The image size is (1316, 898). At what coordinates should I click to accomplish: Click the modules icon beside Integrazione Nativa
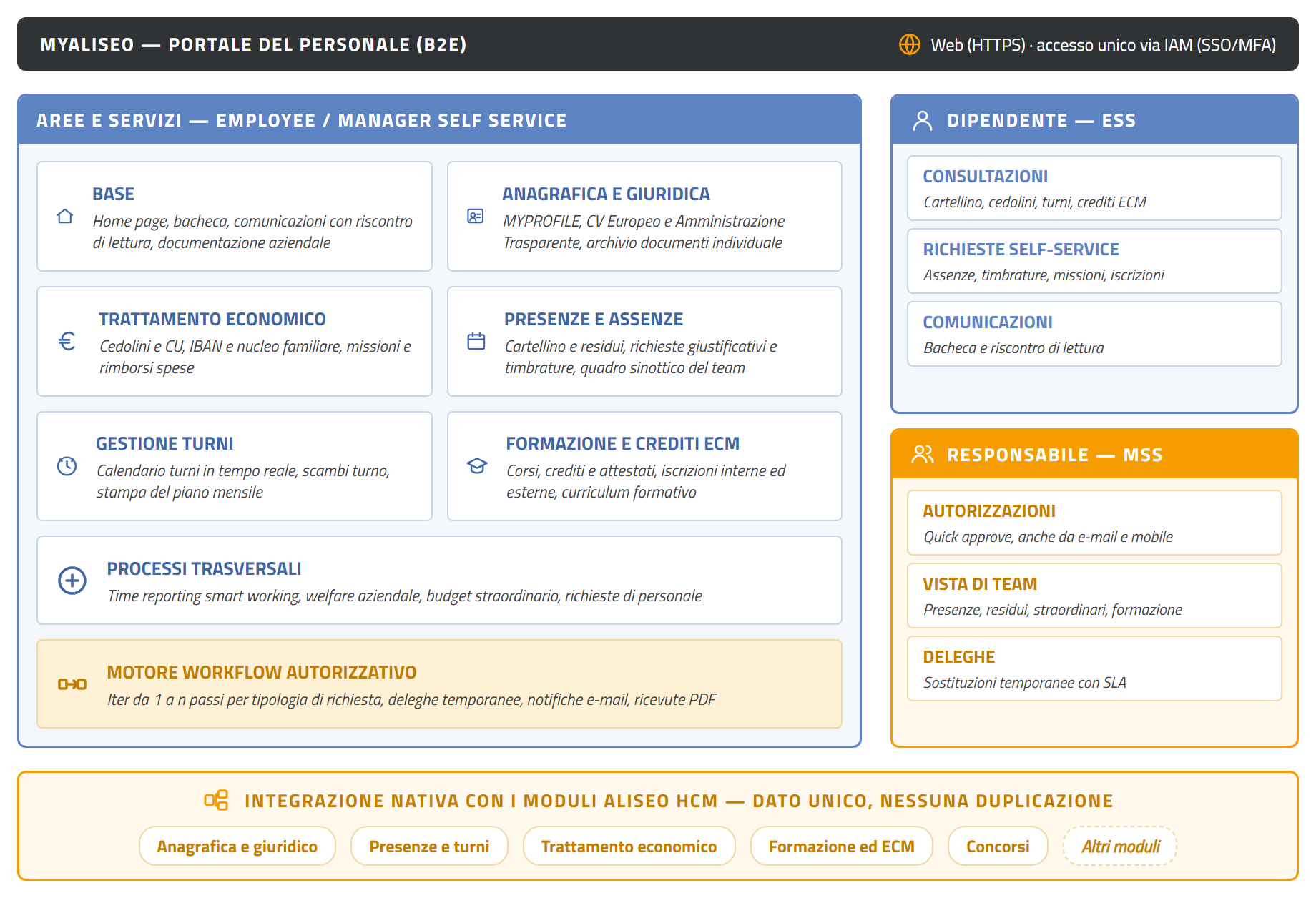coord(216,800)
